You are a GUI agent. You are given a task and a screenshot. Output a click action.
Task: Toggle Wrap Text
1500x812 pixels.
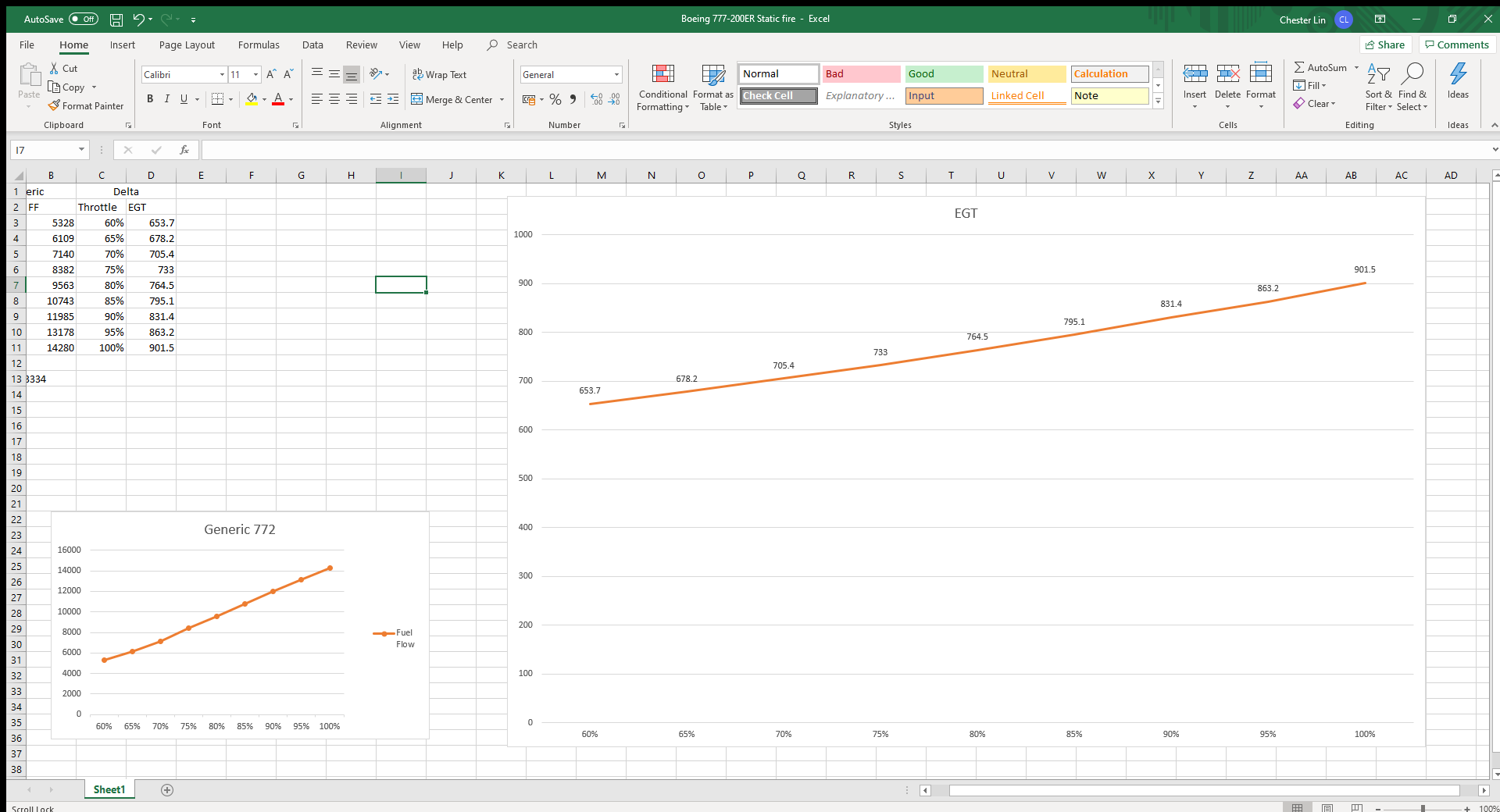pyautogui.click(x=439, y=75)
